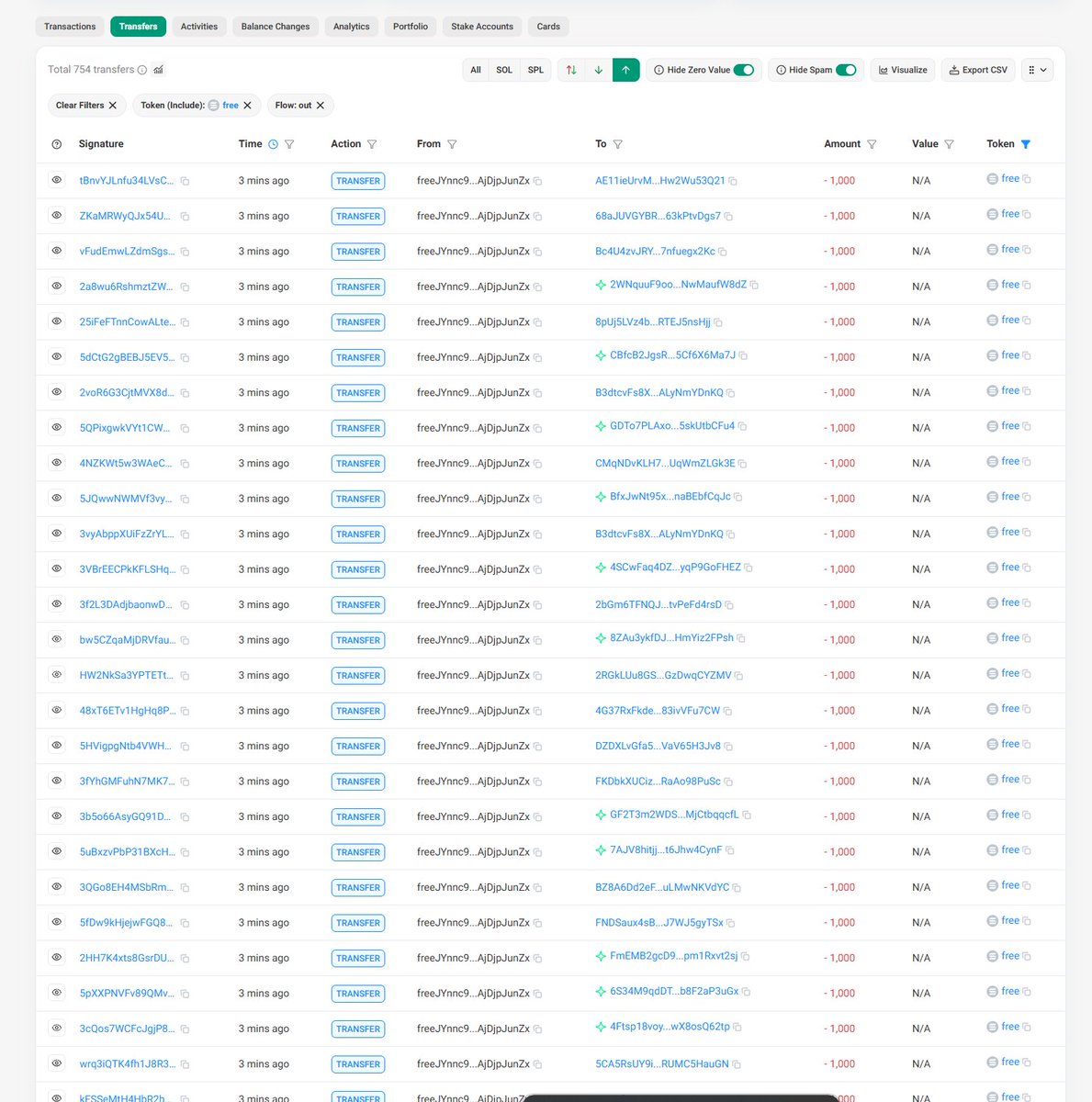Go to the Analytics tab
Image resolution: width=1092 pixels, height=1102 pixels.
click(x=352, y=27)
